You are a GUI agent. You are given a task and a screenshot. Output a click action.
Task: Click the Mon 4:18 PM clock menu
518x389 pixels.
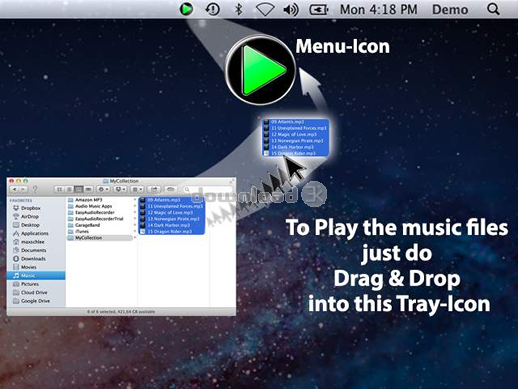click(378, 9)
